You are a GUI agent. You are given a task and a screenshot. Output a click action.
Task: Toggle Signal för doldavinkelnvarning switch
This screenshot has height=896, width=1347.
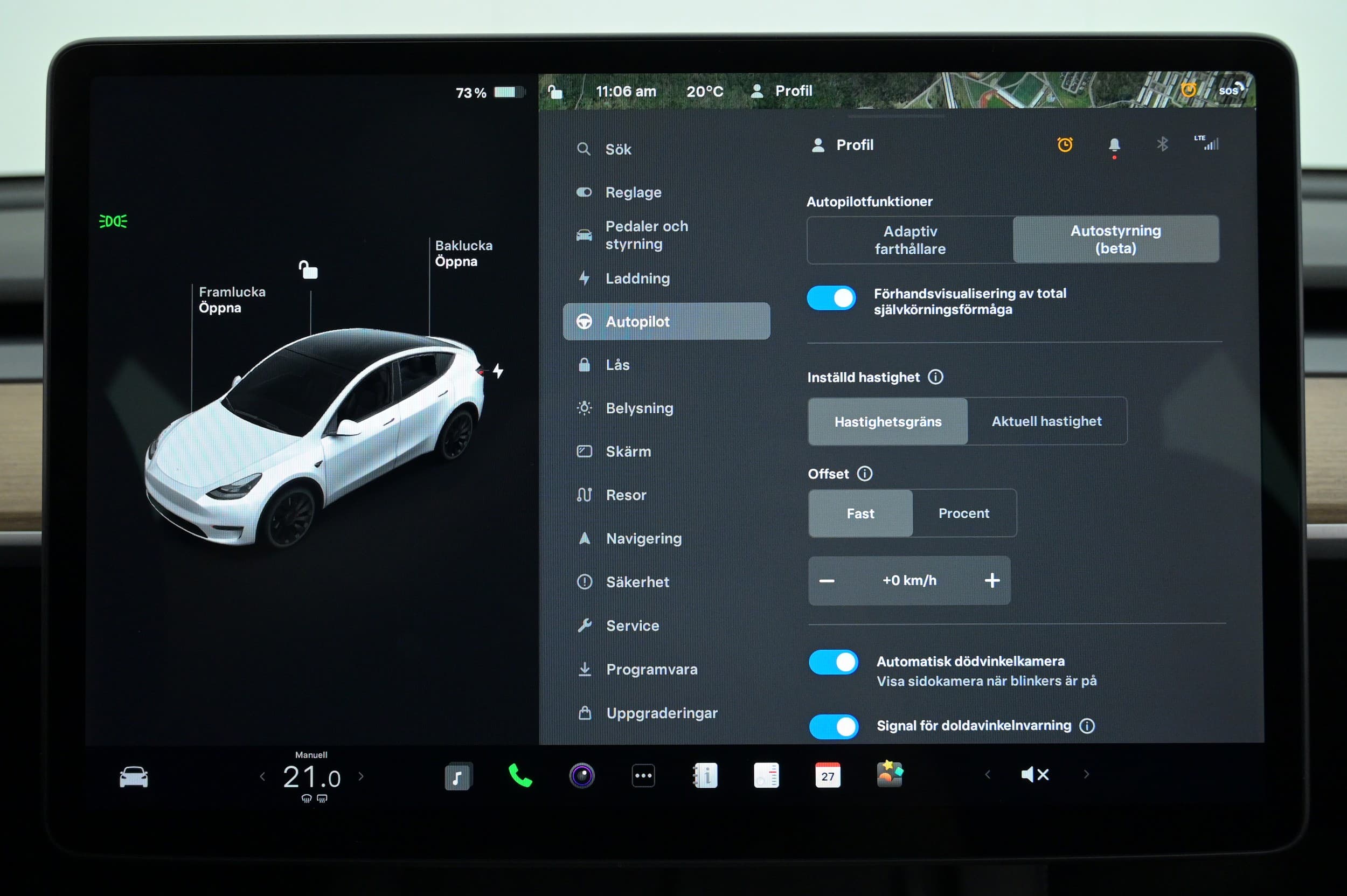(x=834, y=727)
